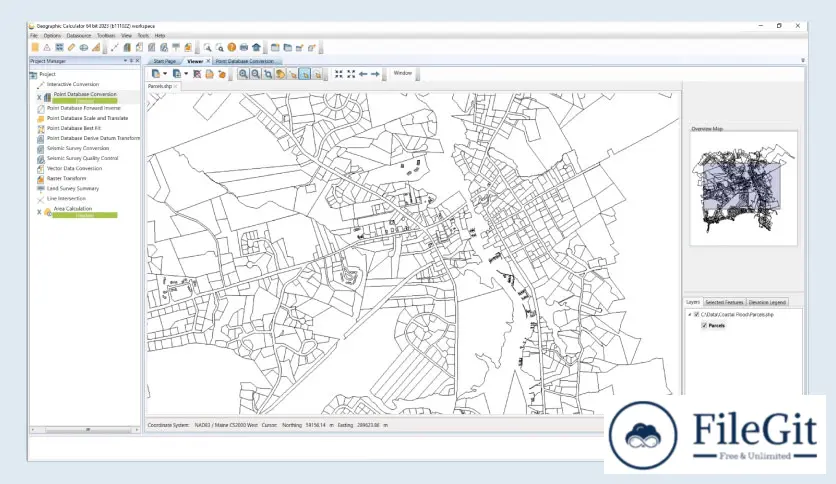Open the Toolbars menu
The height and width of the screenshot is (484, 836).
(x=106, y=36)
